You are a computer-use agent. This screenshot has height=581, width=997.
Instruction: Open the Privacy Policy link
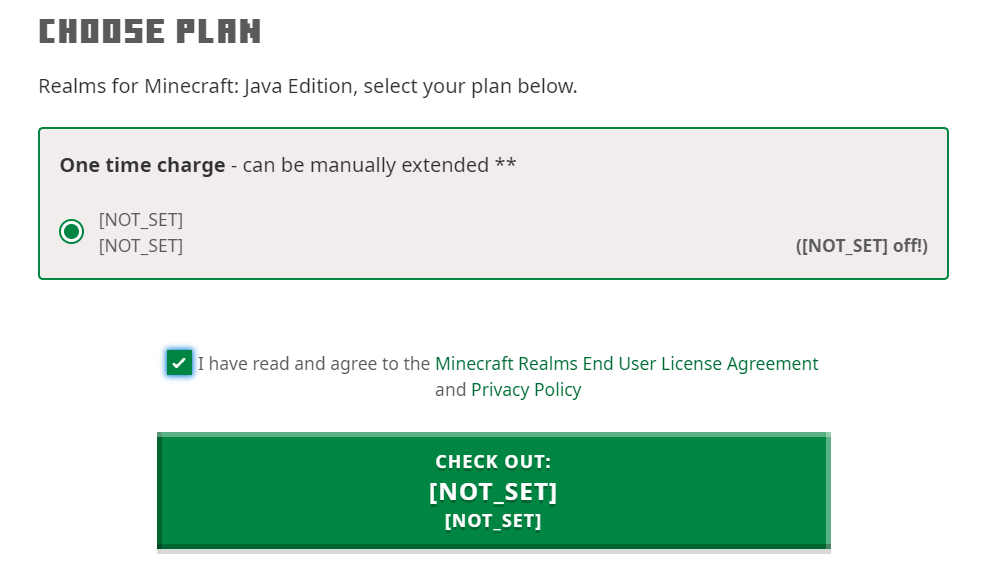(x=526, y=390)
